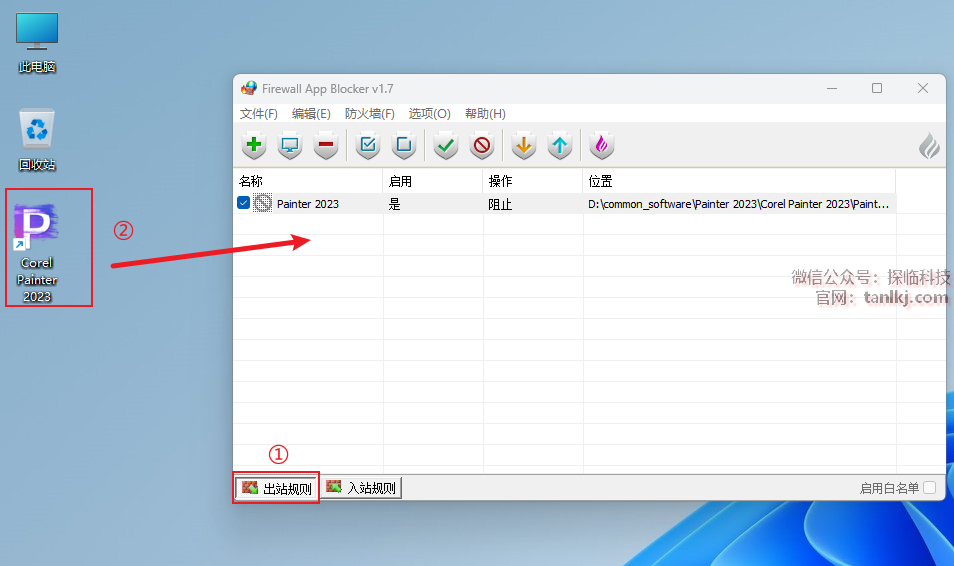This screenshot has width=954, height=566.
Task: Expand the 选项(O) menu
Action: 429,114
